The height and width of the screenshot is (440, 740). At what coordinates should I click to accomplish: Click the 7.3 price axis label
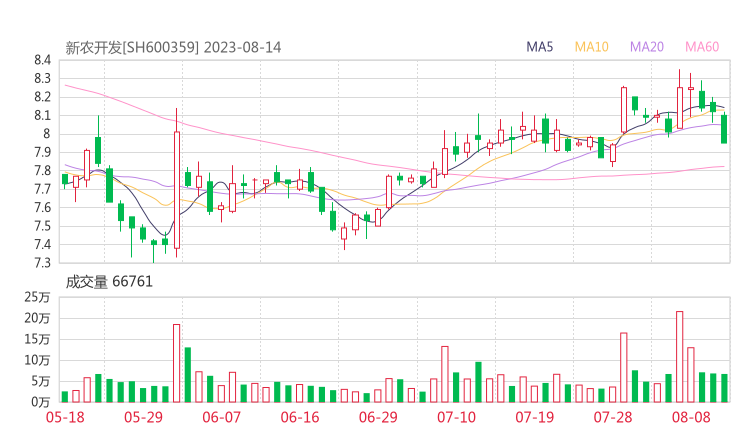coord(42,262)
